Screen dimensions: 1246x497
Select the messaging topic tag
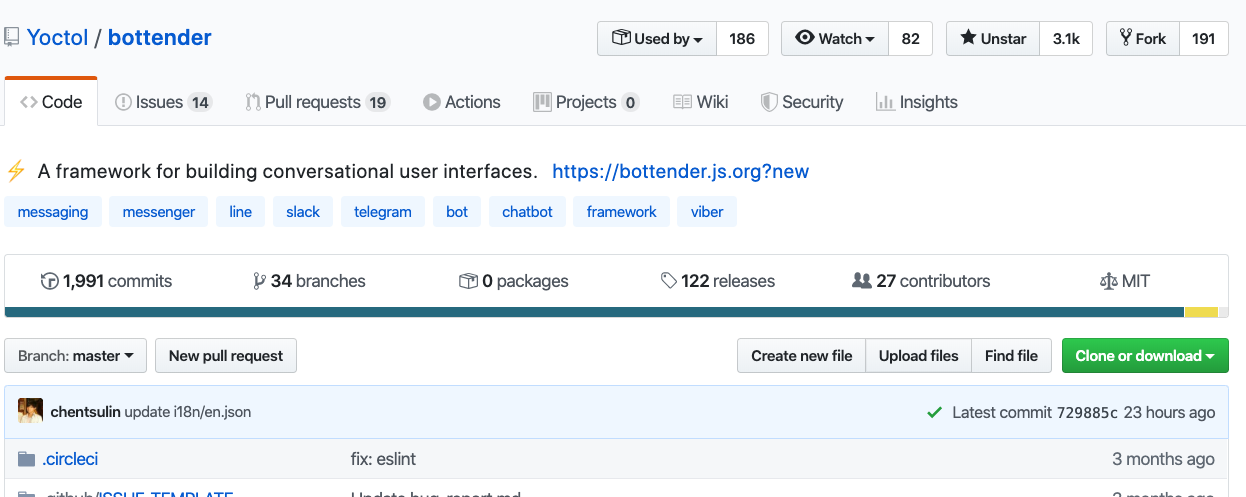(53, 212)
